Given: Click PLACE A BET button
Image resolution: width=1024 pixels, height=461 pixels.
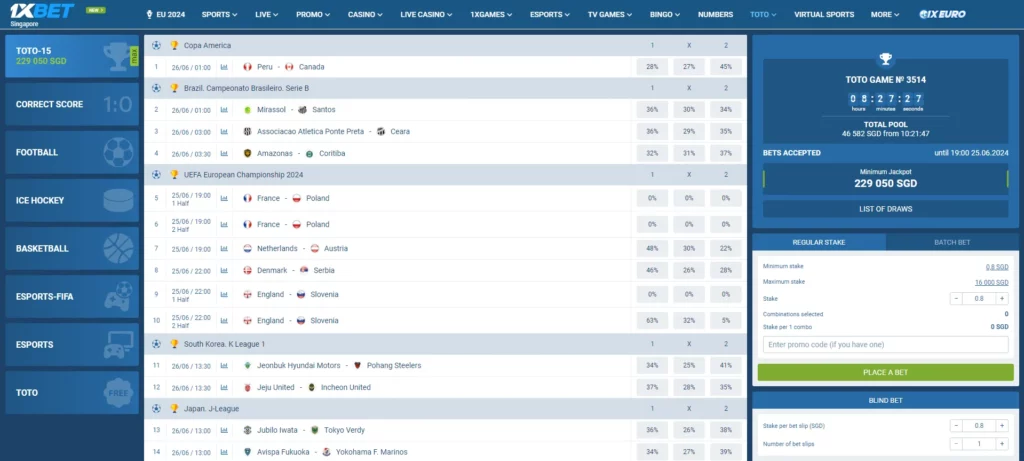Looking at the screenshot, I should click(x=886, y=372).
